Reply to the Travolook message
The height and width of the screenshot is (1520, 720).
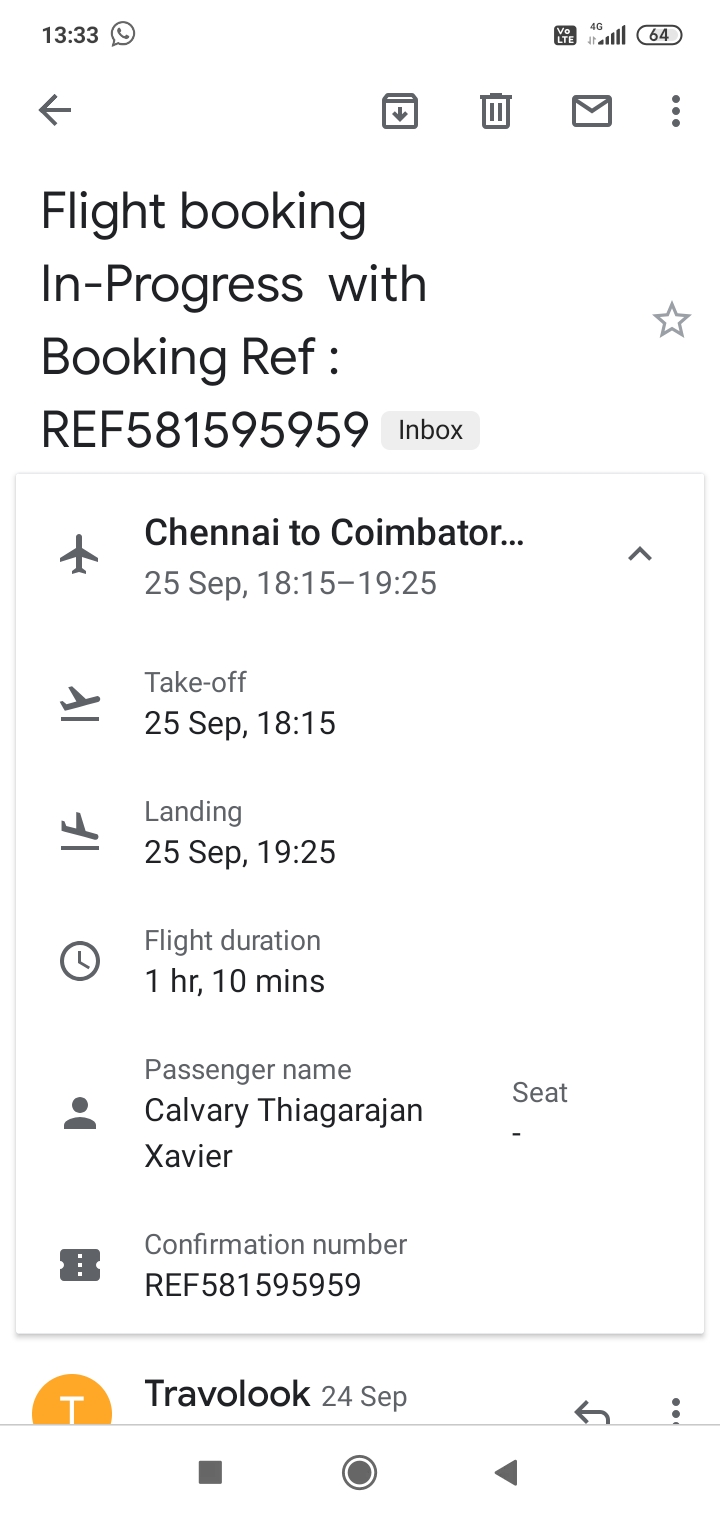coord(592,1411)
